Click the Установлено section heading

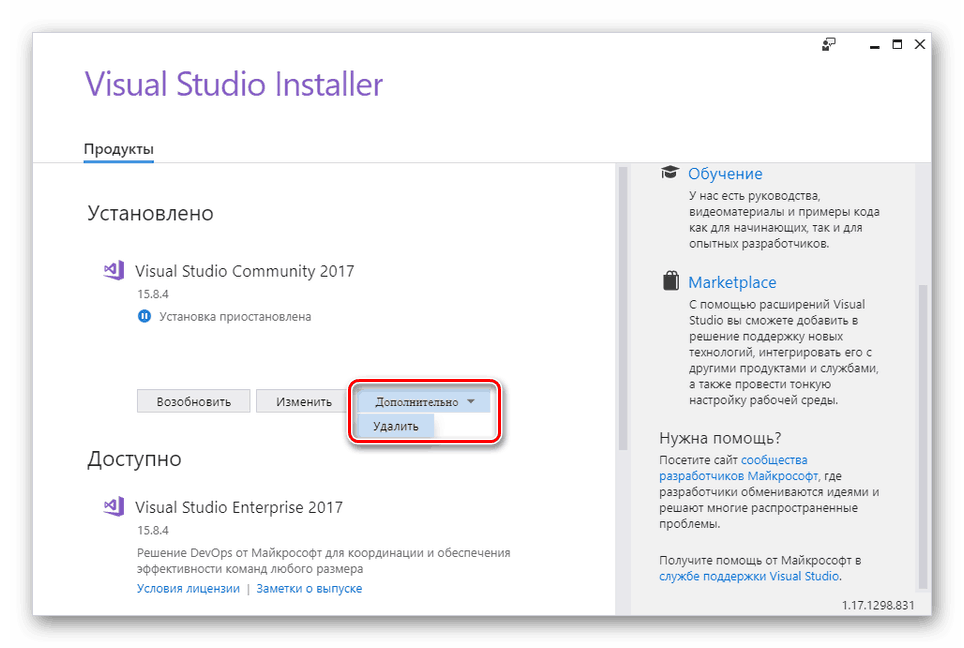(150, 213)
